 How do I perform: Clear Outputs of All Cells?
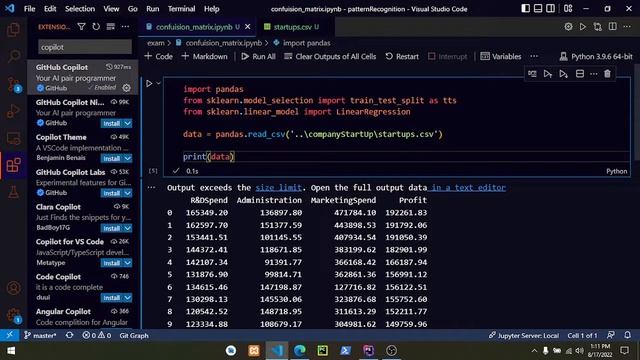[x=330, y=56]
